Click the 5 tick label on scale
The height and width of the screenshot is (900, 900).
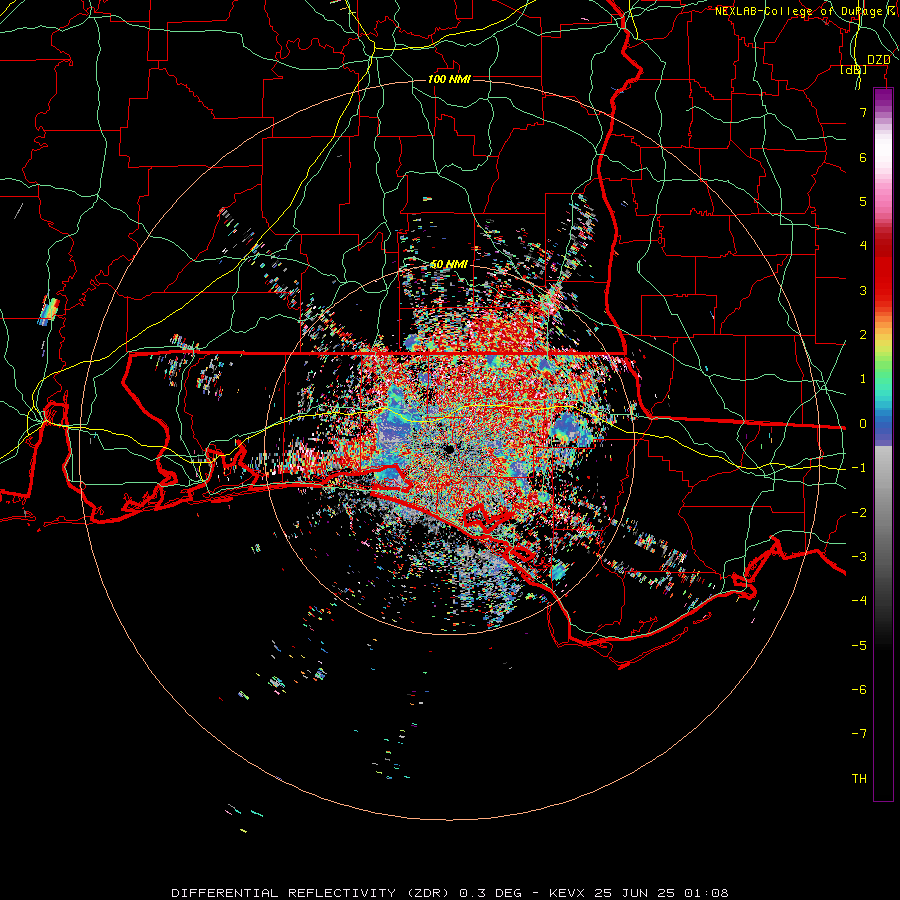coord(863,201)
